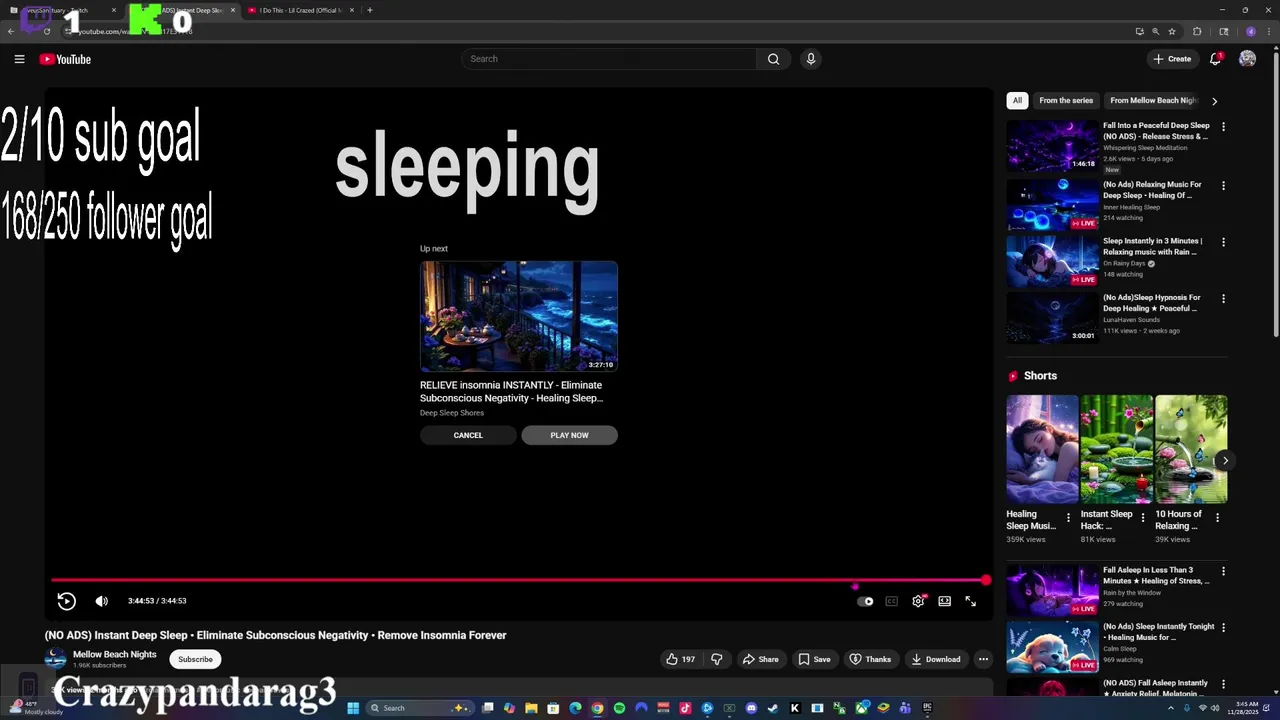Open options for 10 Hours of Relaxing short
Screen dimensions: 1280x720
(x=1217, y=517)
